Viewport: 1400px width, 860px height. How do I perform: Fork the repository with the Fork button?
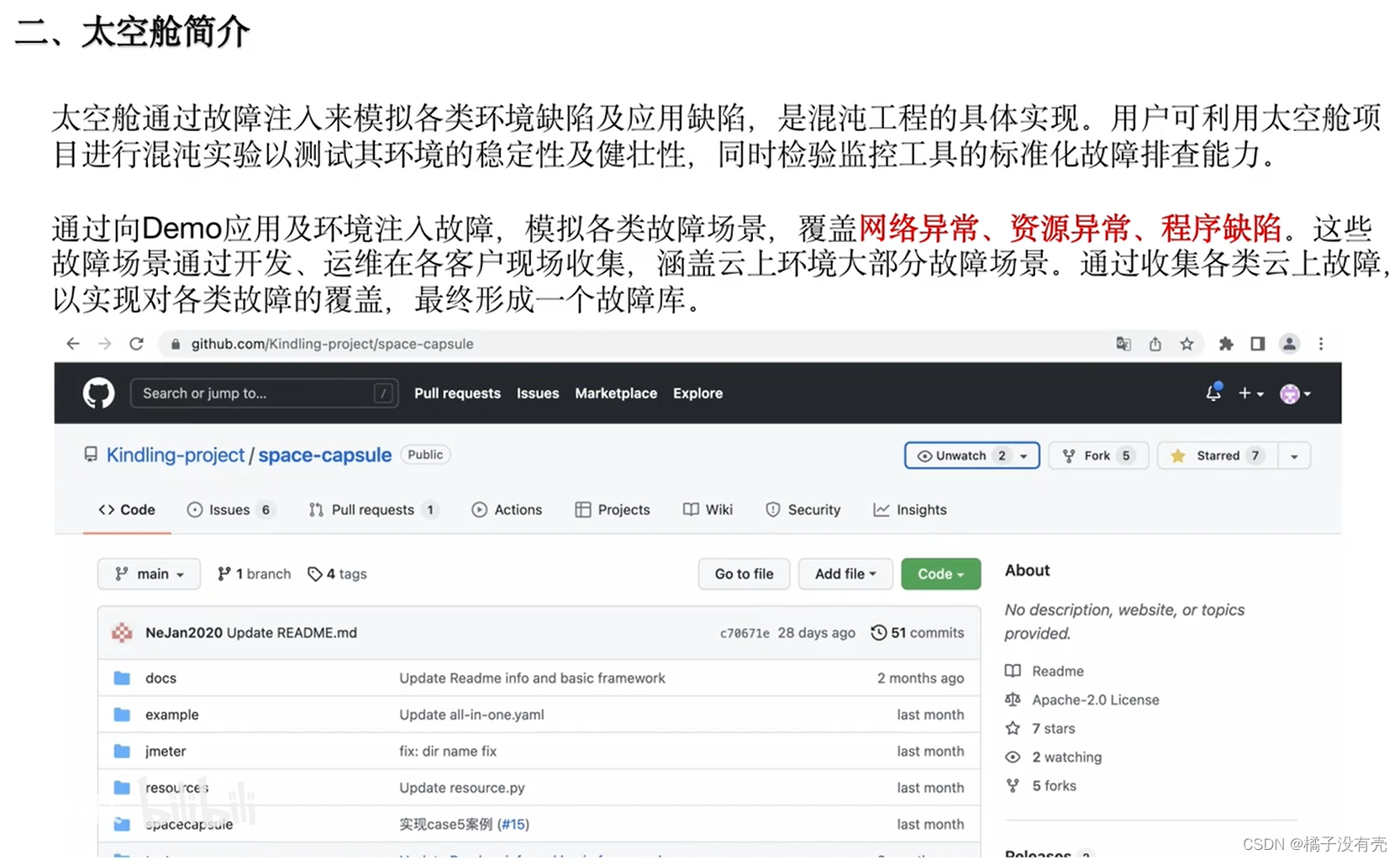coord(1097,456)
